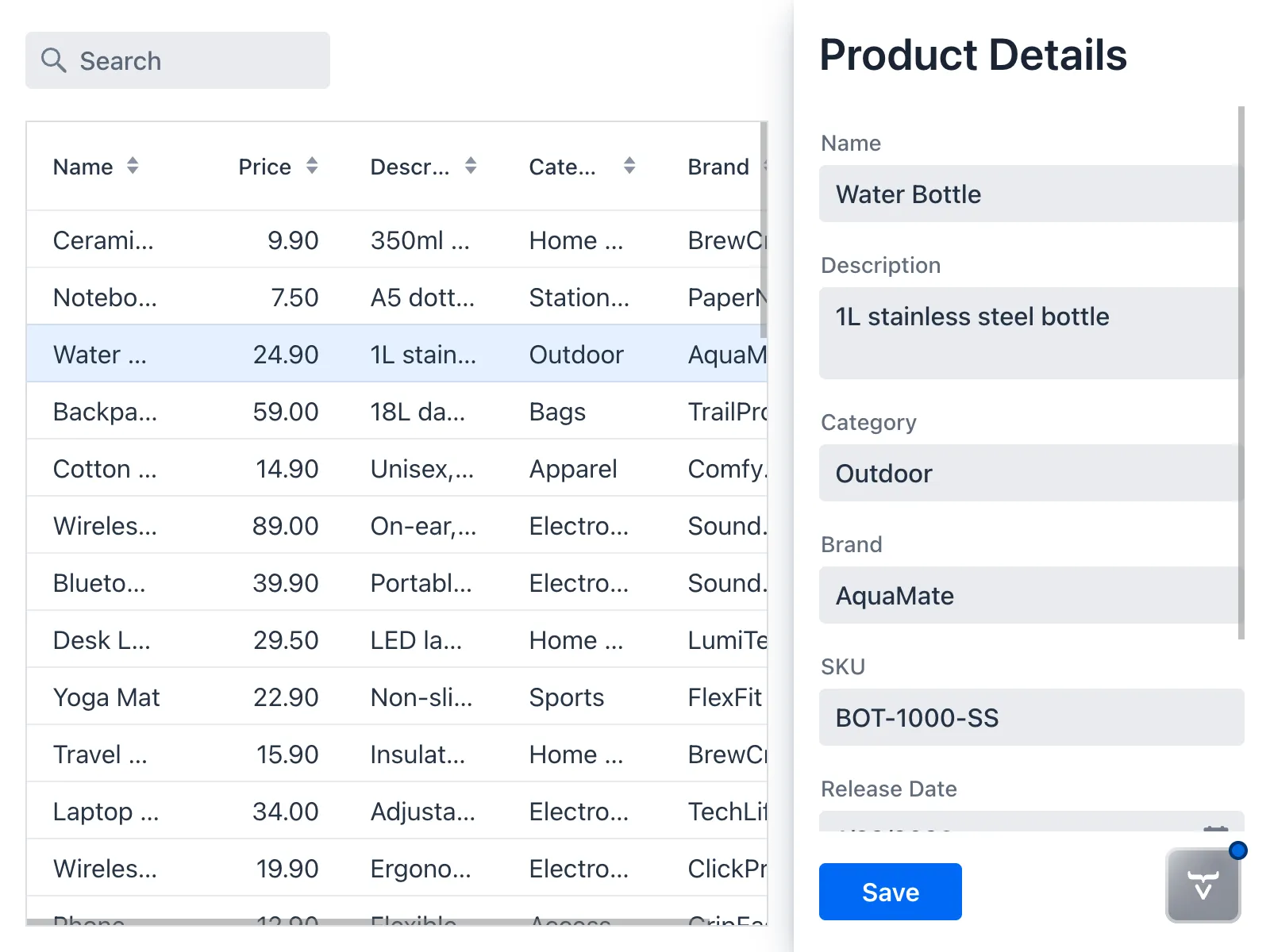Image resolution: width=1270 pixels, height=952 pixels.
Task: Sort products using the Price sort arrows
Action: click(x=312, y=167)
